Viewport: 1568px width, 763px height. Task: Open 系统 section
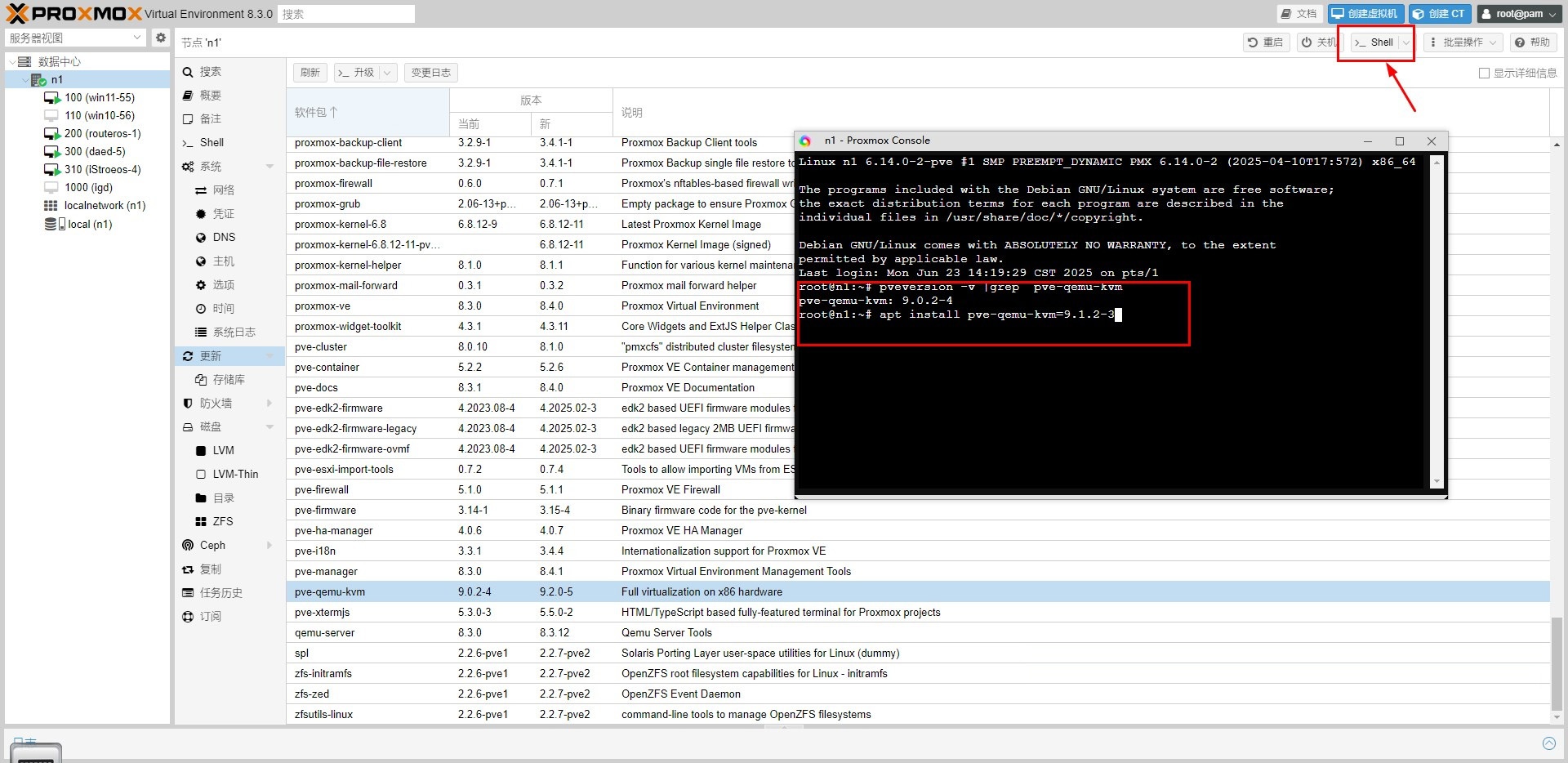[x=211, y=166]
